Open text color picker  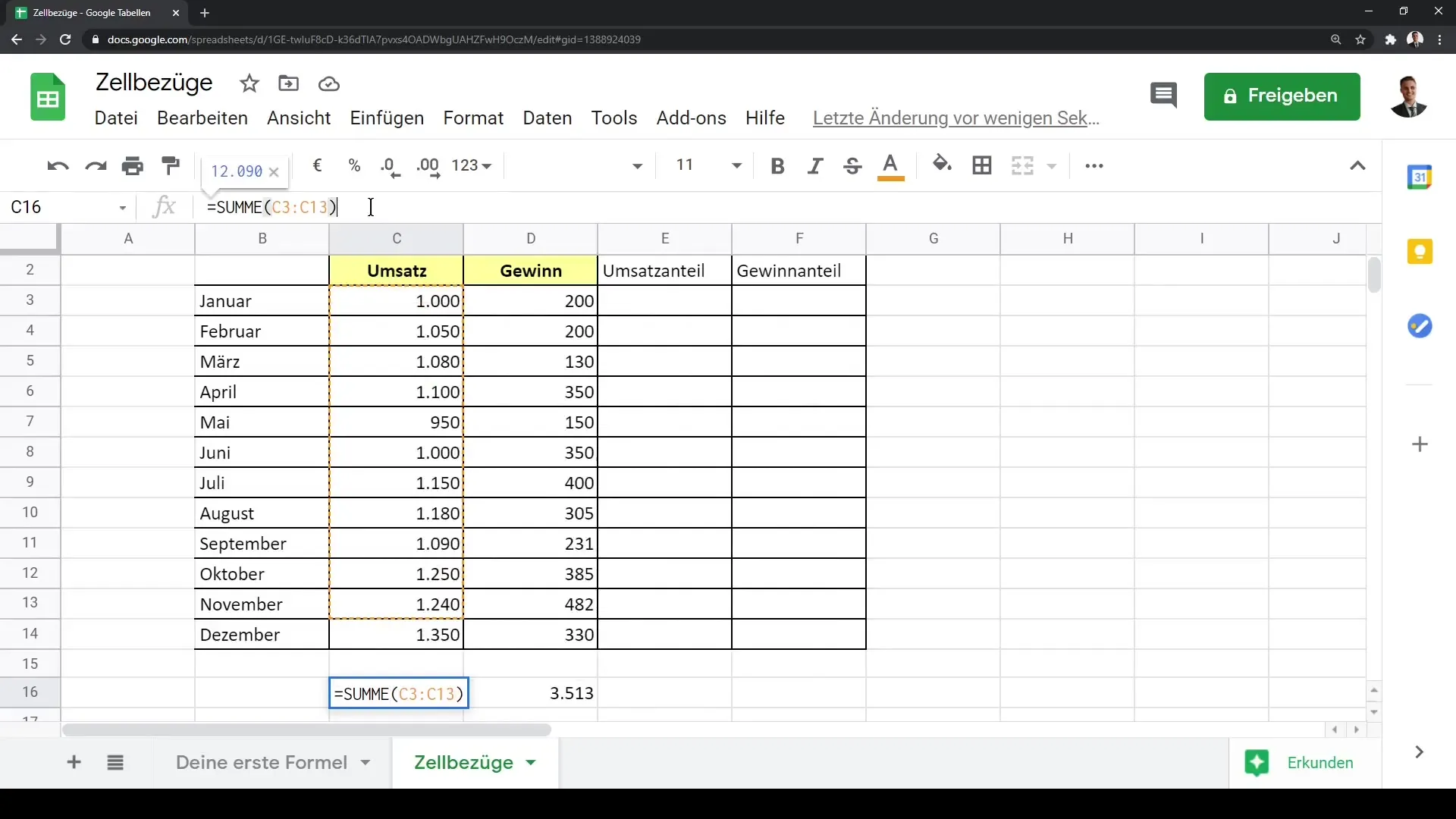(x=891, y=167)
